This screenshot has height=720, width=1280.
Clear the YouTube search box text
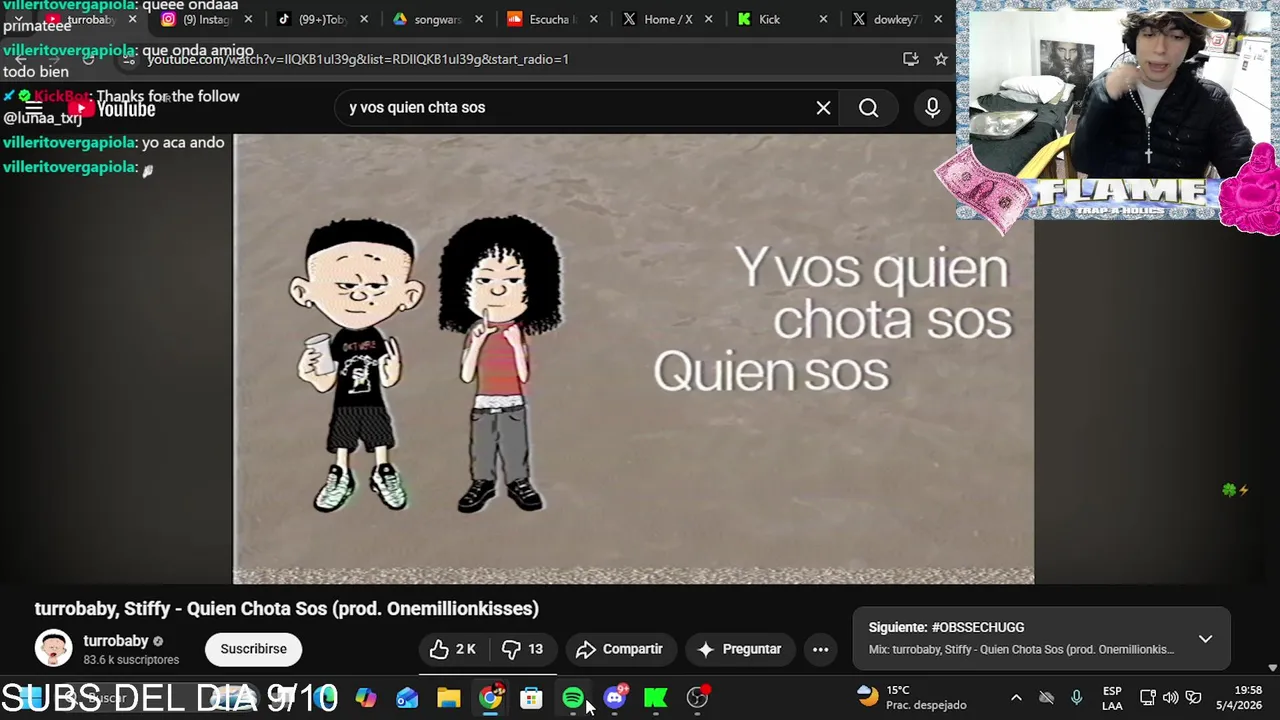823,107
